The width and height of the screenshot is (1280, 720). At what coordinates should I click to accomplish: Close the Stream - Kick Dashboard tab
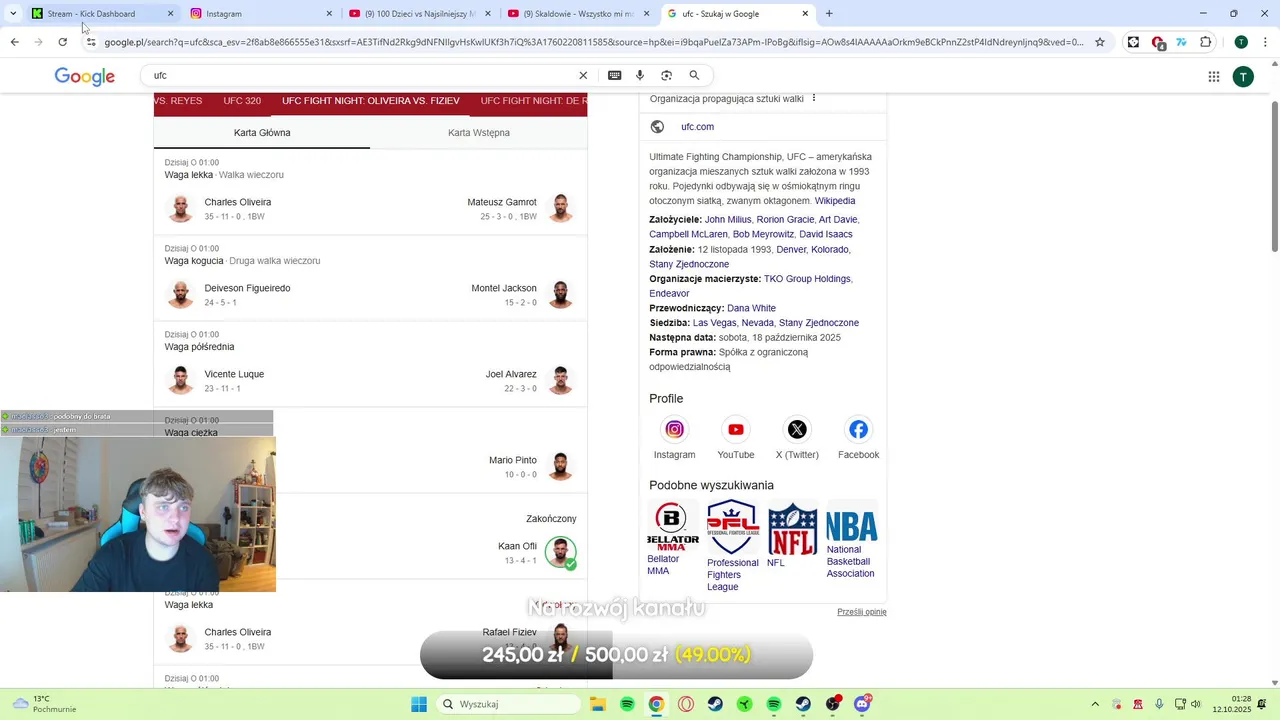tap(170, 13)
